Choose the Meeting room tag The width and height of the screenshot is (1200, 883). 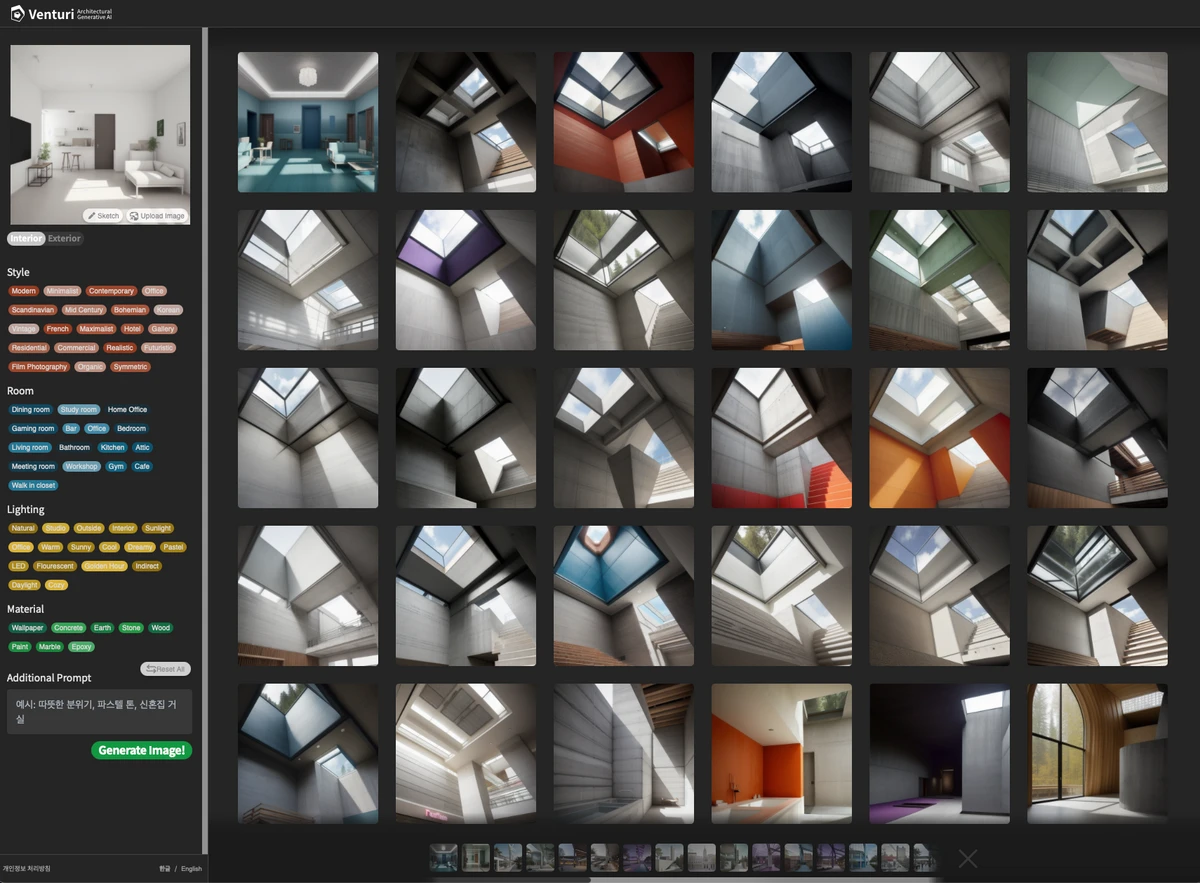[33, 467]
